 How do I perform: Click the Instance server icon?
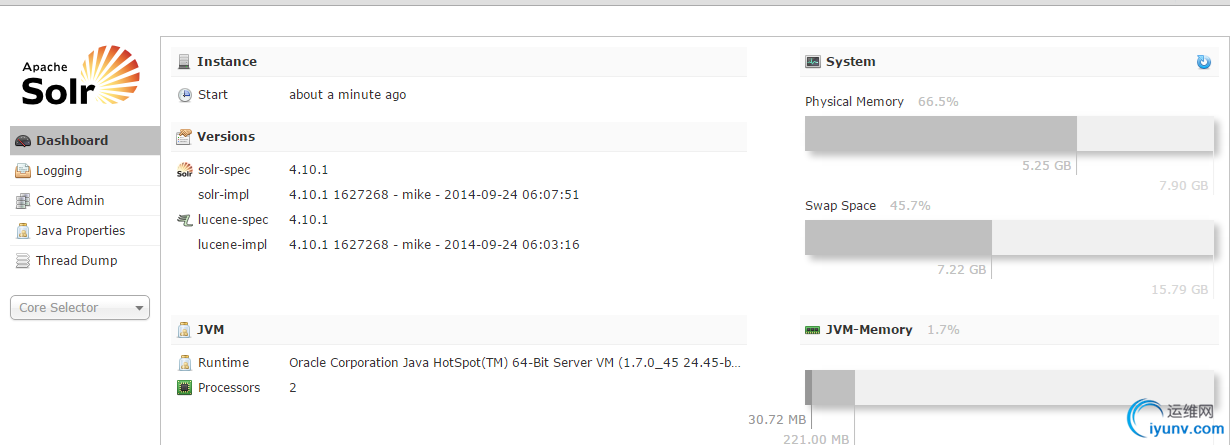[184, 62]
